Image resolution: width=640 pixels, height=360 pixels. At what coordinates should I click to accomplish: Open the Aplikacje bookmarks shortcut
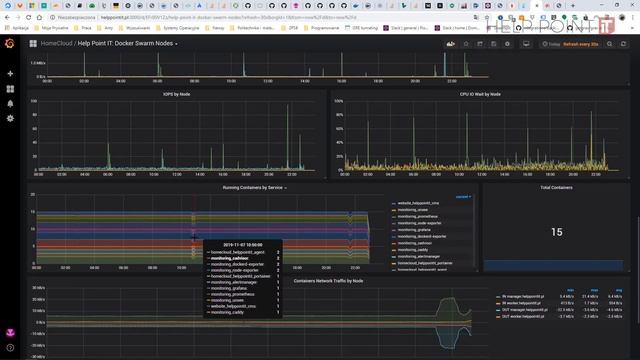coord(17,28)
